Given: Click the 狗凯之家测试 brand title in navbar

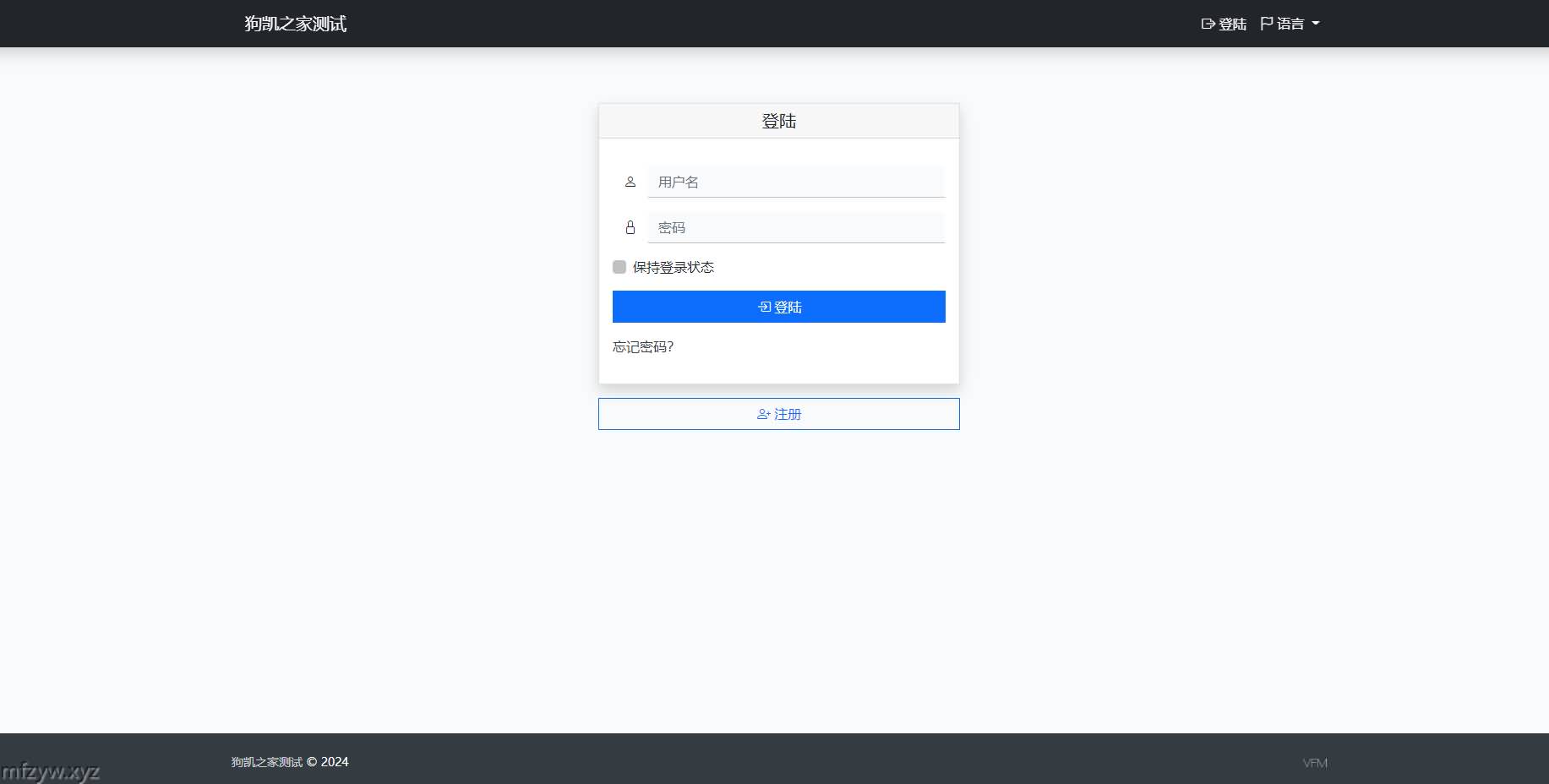Looking at the screenshot, I should [x=295, y=24].
